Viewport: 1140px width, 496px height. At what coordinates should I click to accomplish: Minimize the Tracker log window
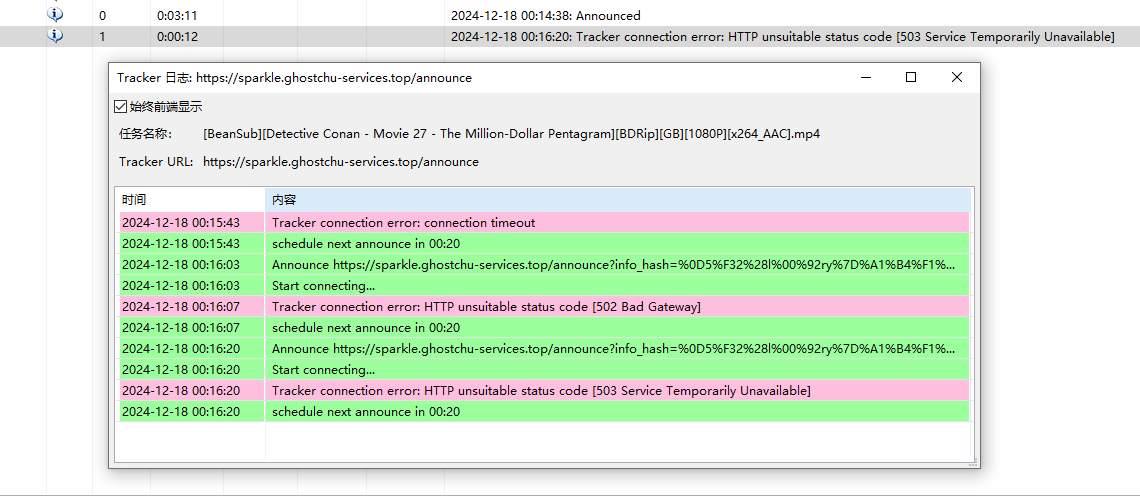(865, 78)
